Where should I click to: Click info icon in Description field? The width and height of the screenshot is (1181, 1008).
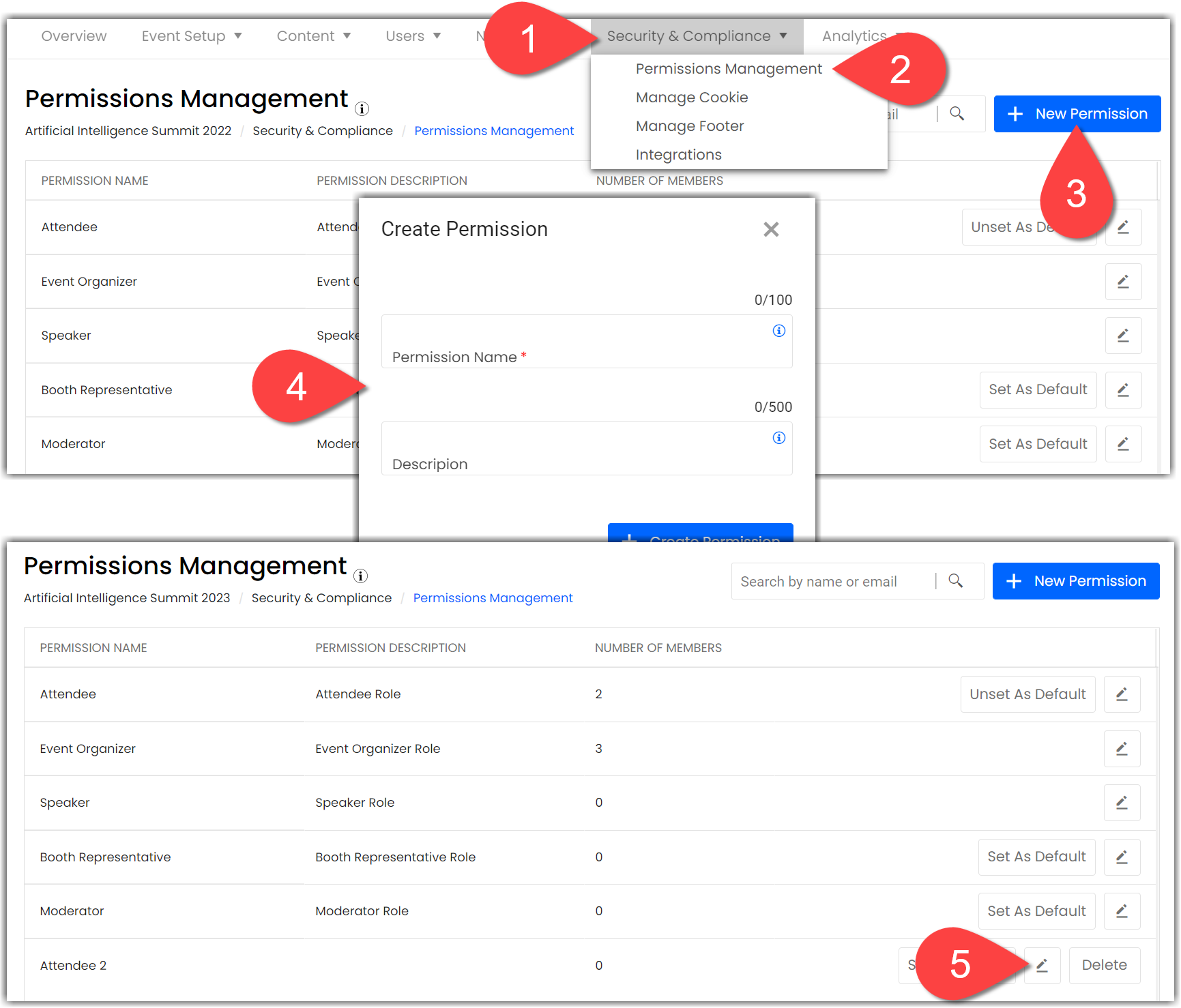[x=778, y=438]
